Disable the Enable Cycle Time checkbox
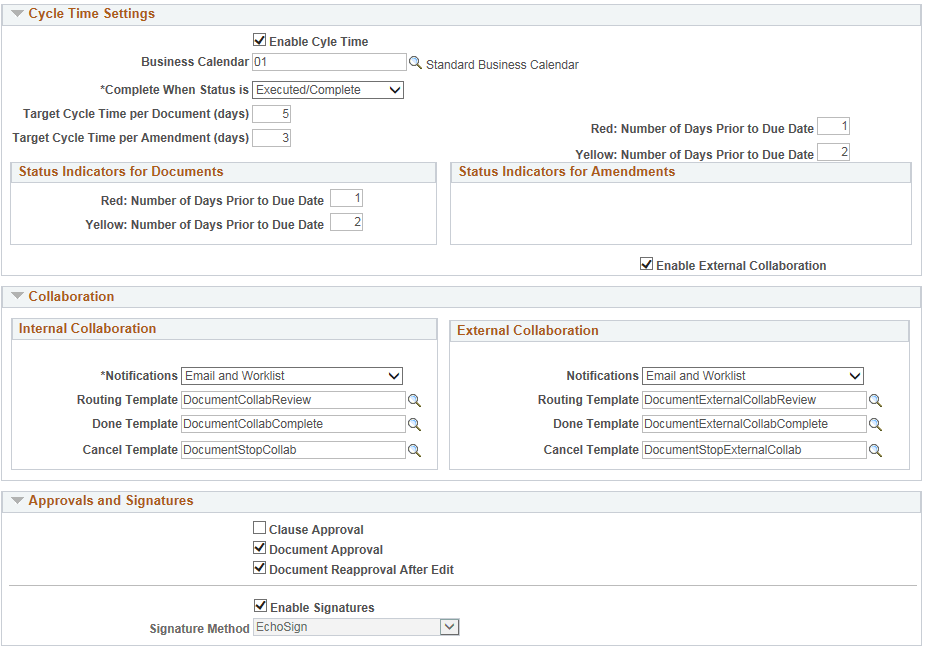The height and width of the screenshot is (650, 926). 260,41
